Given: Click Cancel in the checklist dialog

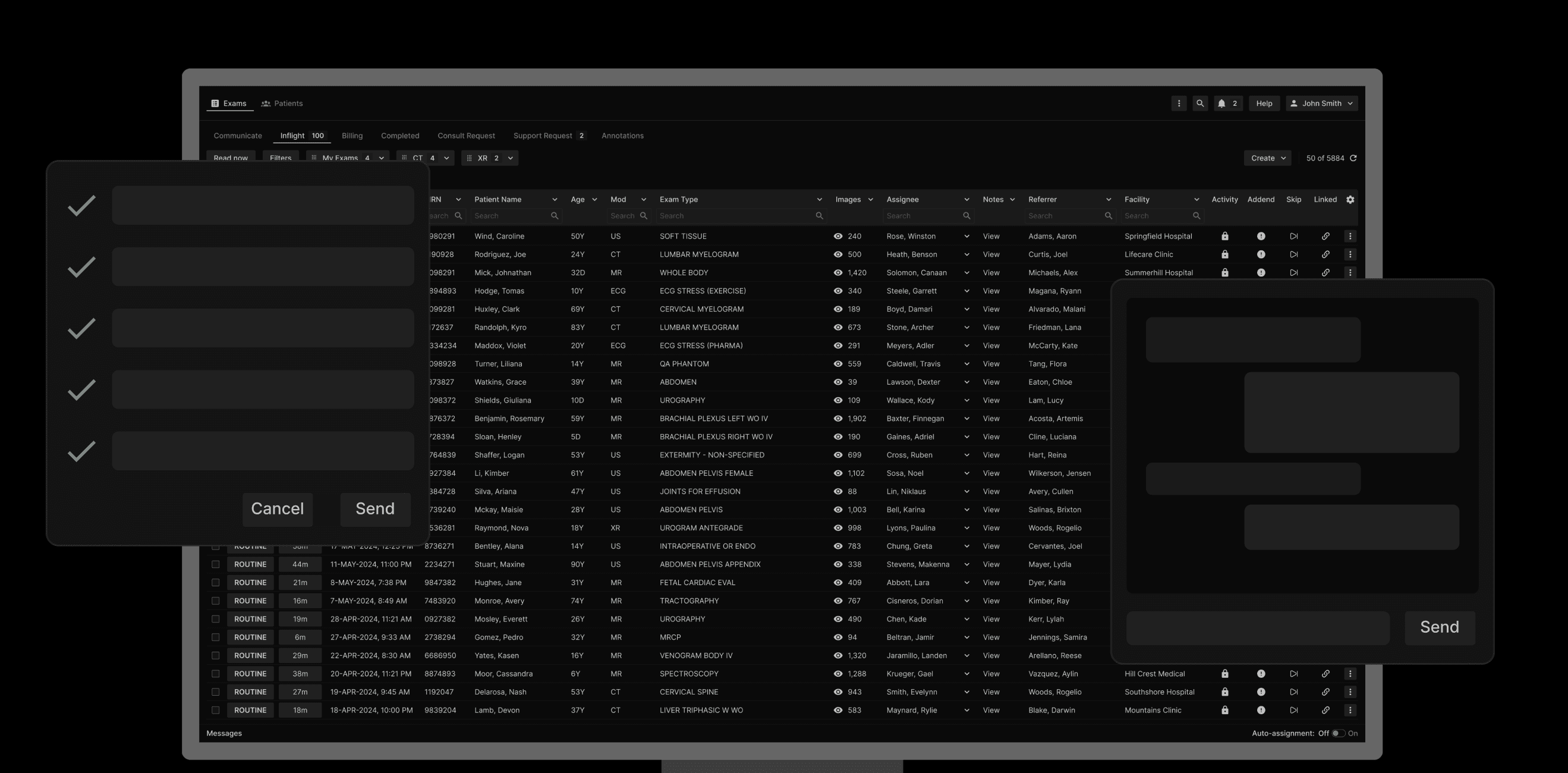Looking at the screenshot, I should coord(277,508).
